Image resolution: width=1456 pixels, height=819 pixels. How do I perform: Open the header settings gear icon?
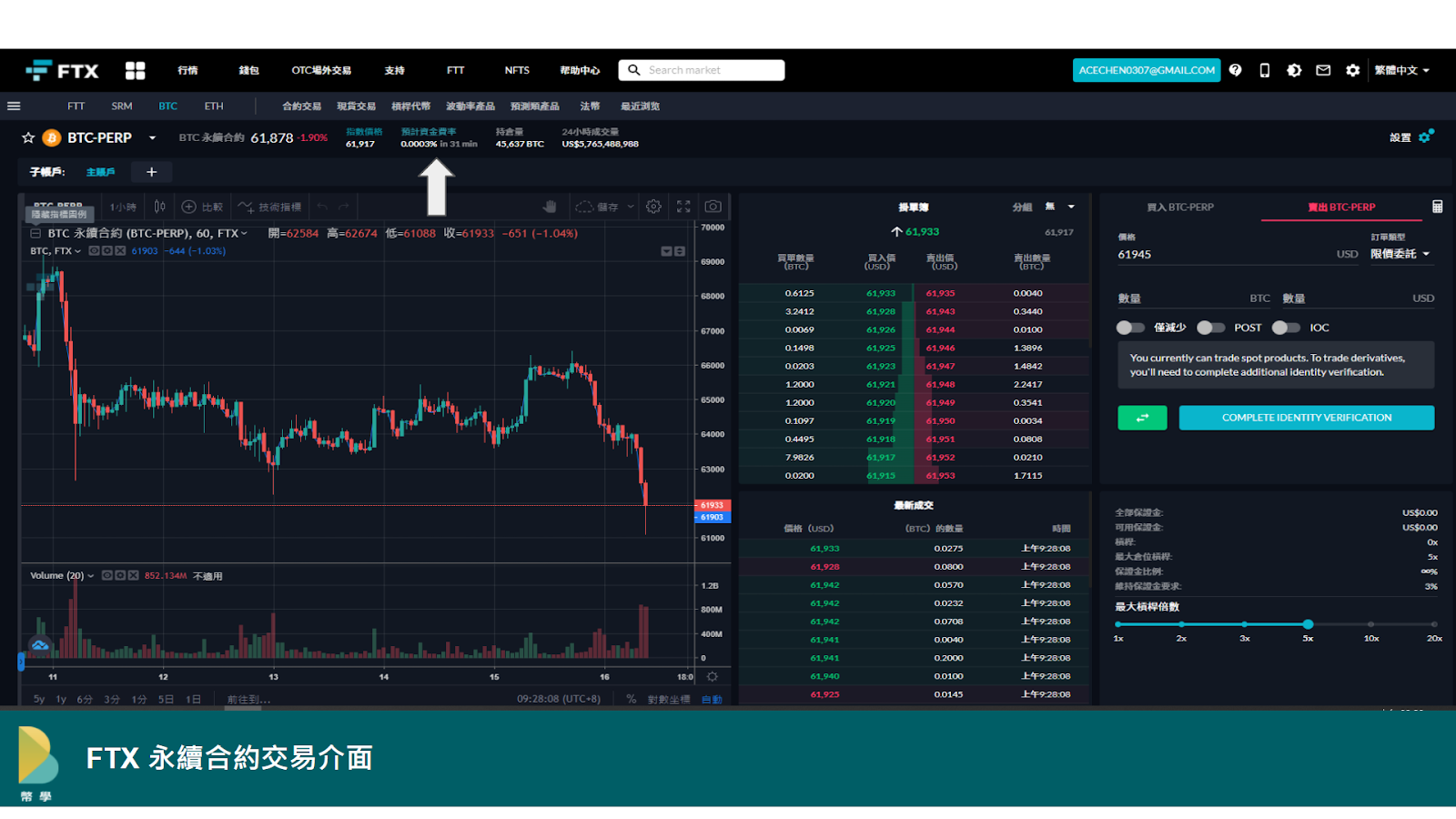coord(1353,70)
